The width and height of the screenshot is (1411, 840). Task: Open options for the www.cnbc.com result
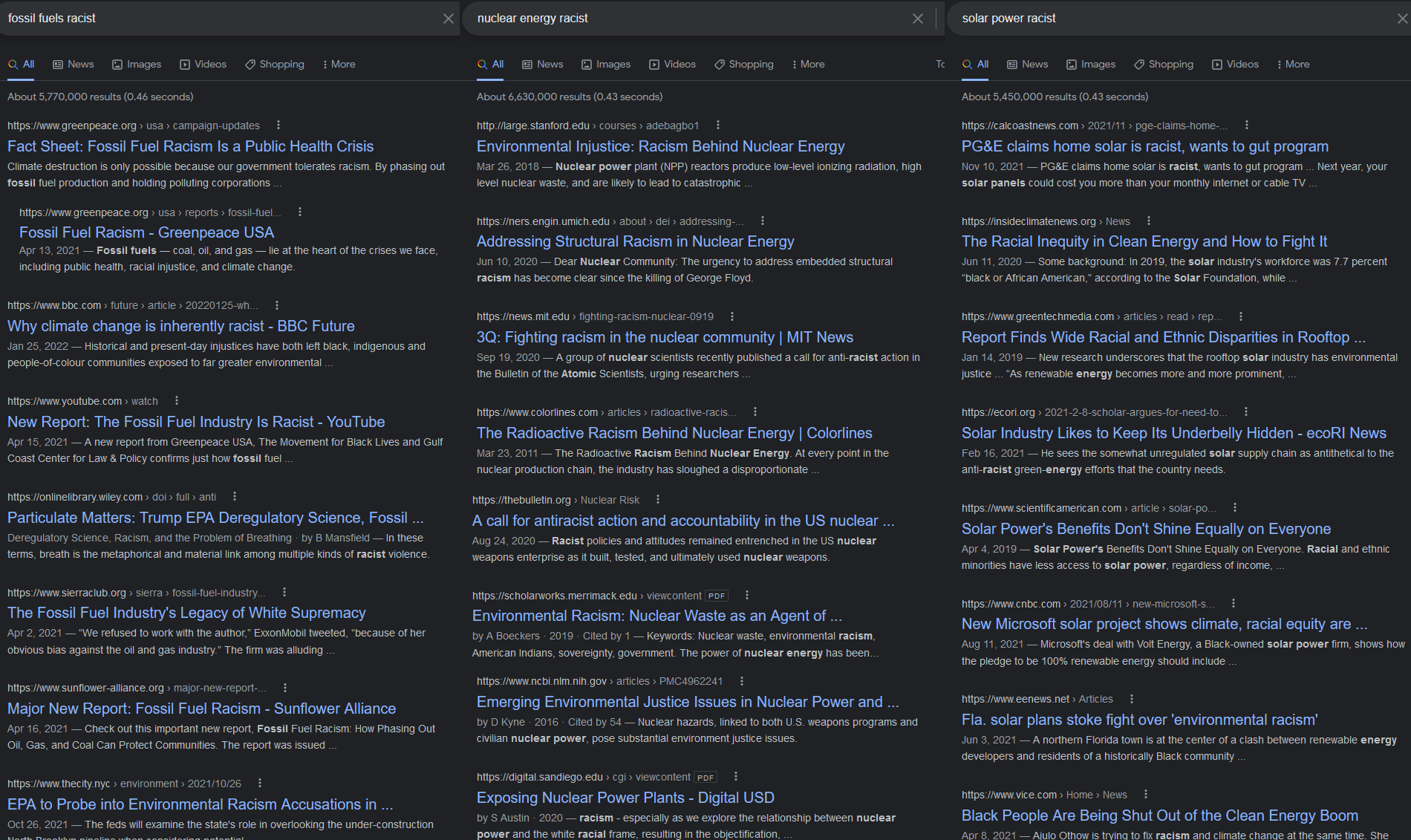click(x=1234, y=604)
